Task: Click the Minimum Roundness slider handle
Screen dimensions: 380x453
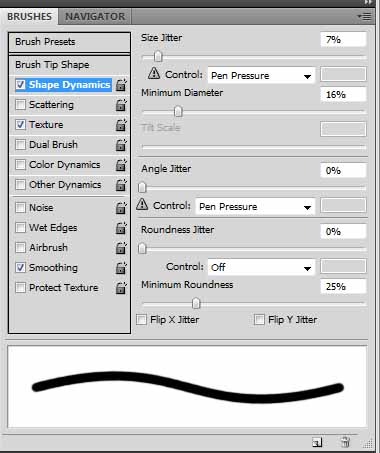Action: click(196, 303)
